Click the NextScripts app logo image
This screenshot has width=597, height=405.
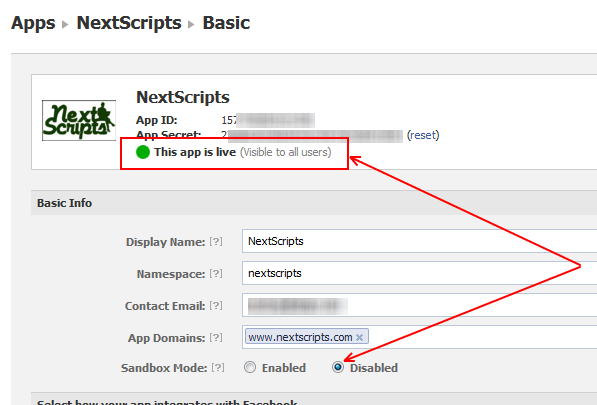(x=79, y=121)
